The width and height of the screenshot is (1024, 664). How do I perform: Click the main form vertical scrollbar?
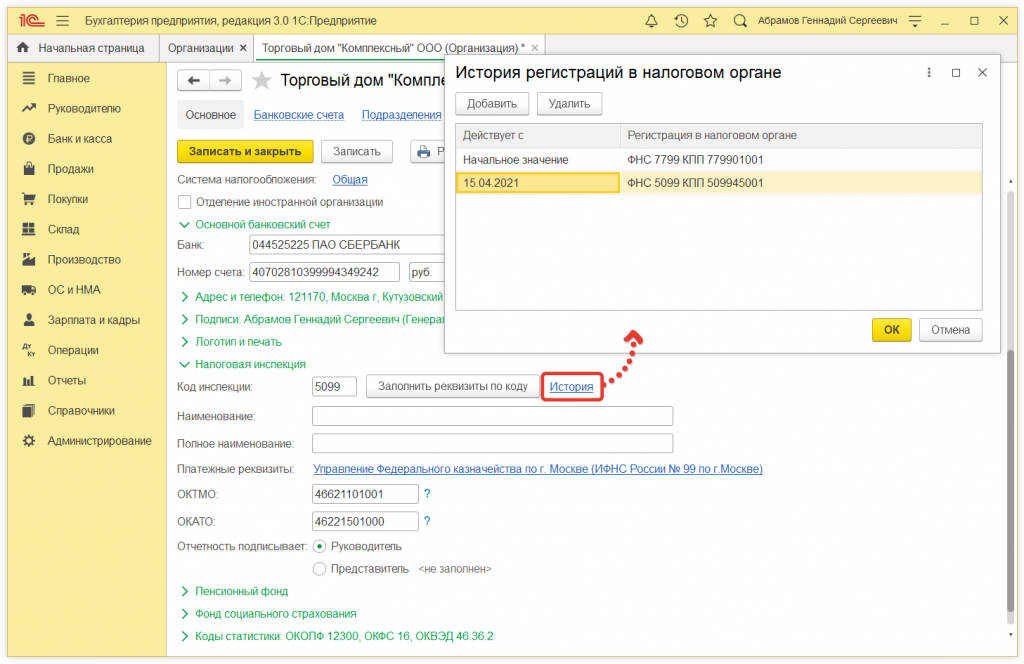point(1011,480)
